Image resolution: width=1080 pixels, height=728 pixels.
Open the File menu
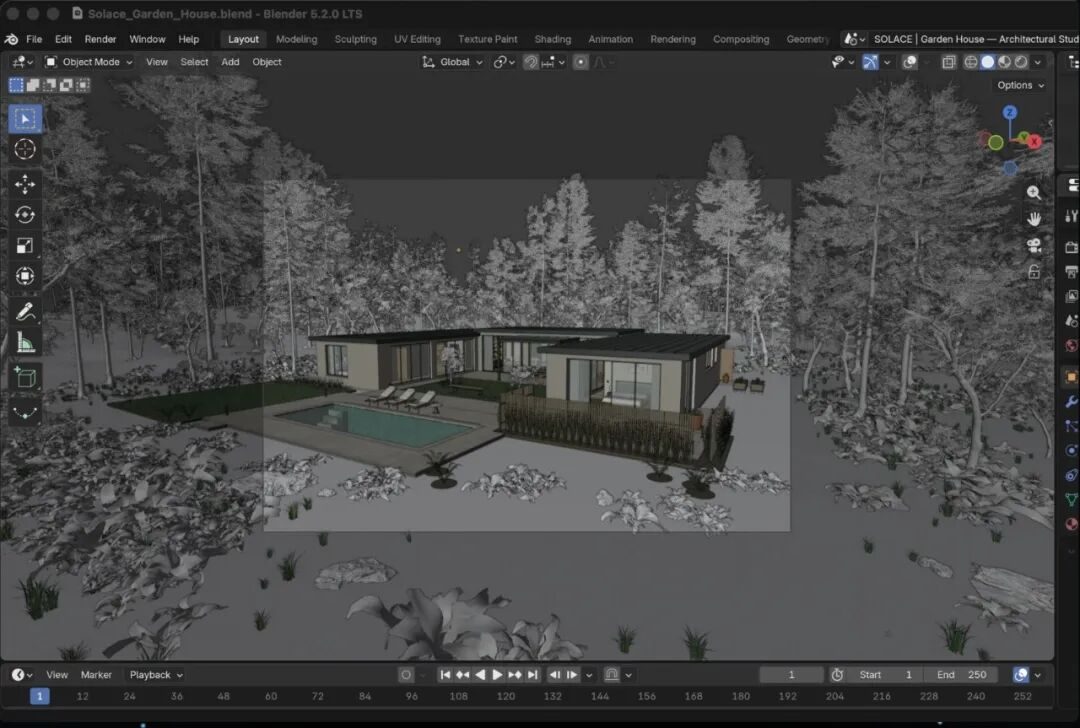tap(34, 39)
